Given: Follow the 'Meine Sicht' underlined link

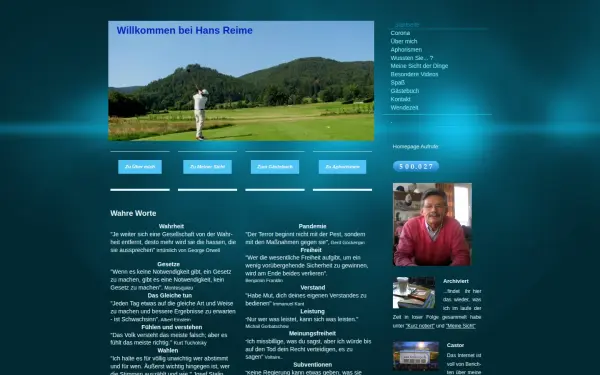Looking at the screenshot, I should (461, 326).
